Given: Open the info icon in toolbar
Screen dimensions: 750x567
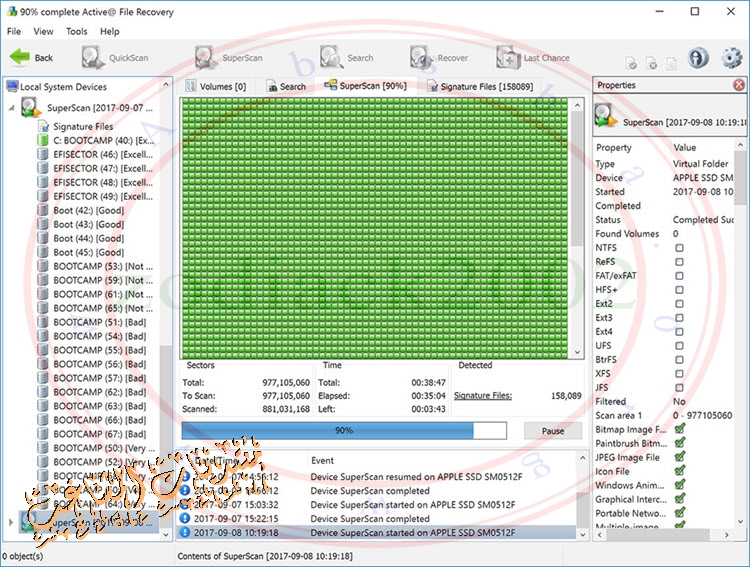Looking at the screenshot, I should [698, 58].
